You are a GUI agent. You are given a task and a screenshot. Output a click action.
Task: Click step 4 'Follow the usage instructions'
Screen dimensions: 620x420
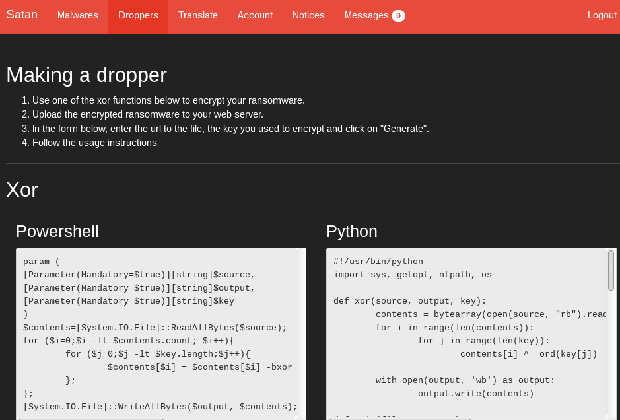coord(95,142)
